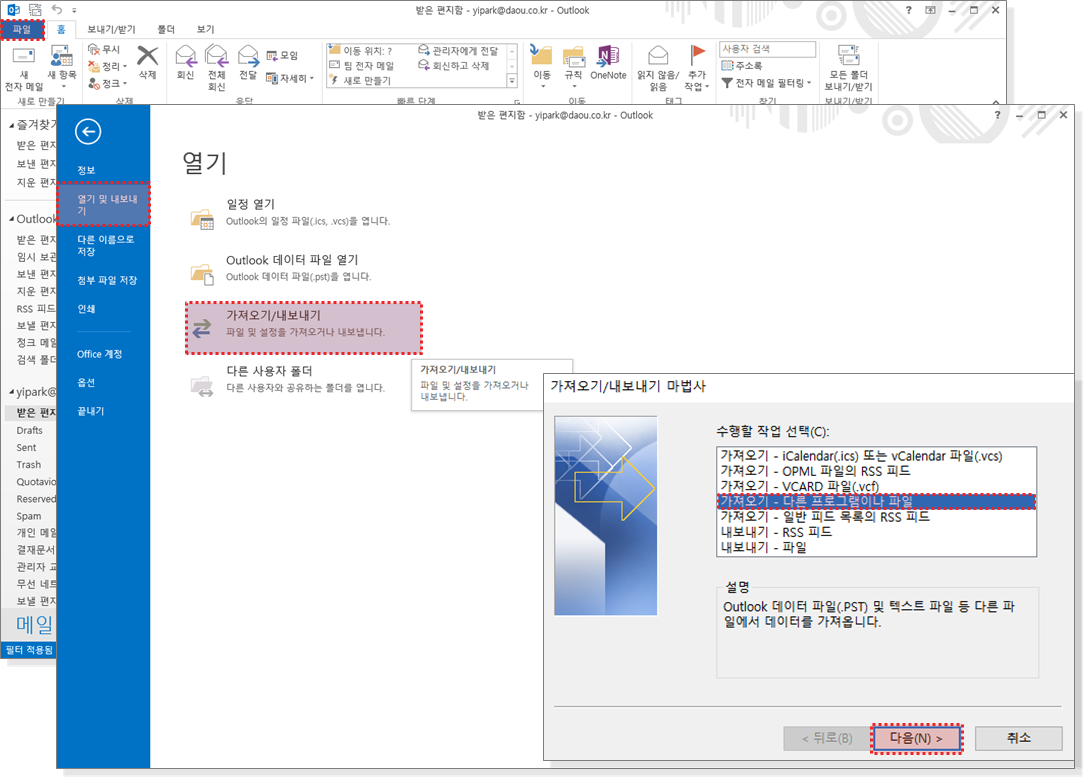Switch to the 보내기/받기 ribbon tab
Screen dimensions: 1083x777
(x=112, y=30)
